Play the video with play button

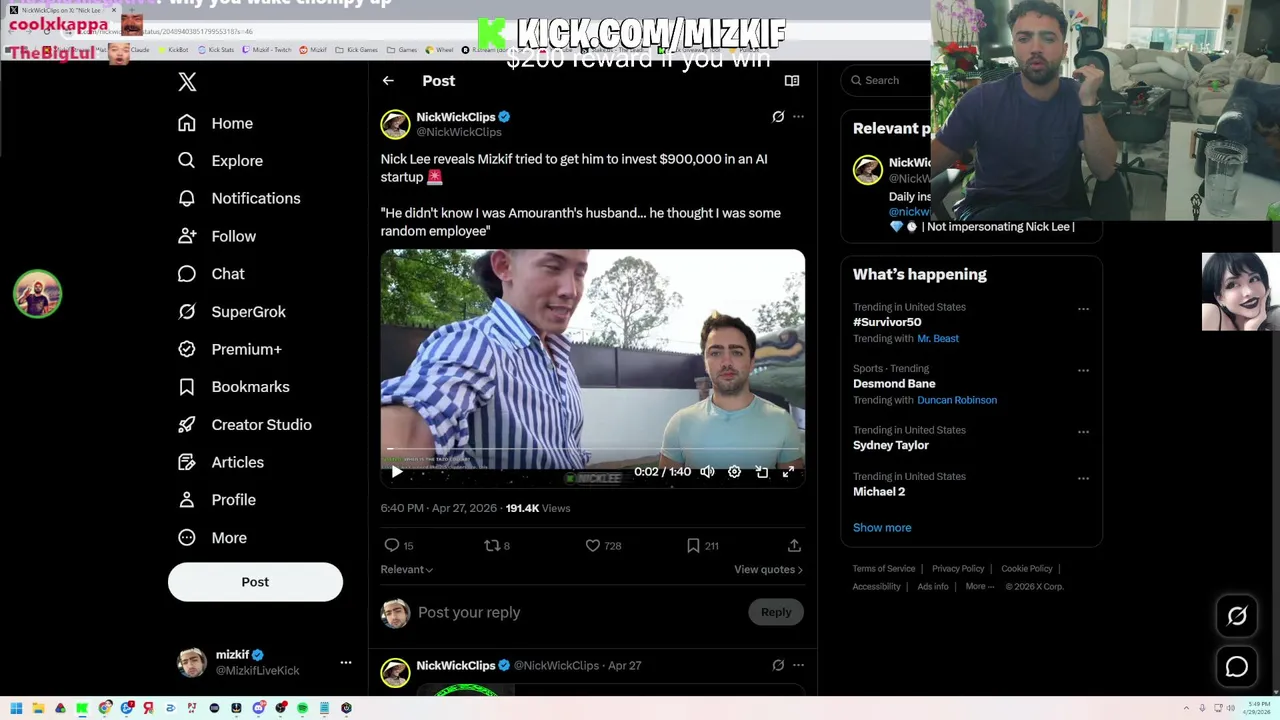pos(397,472)
